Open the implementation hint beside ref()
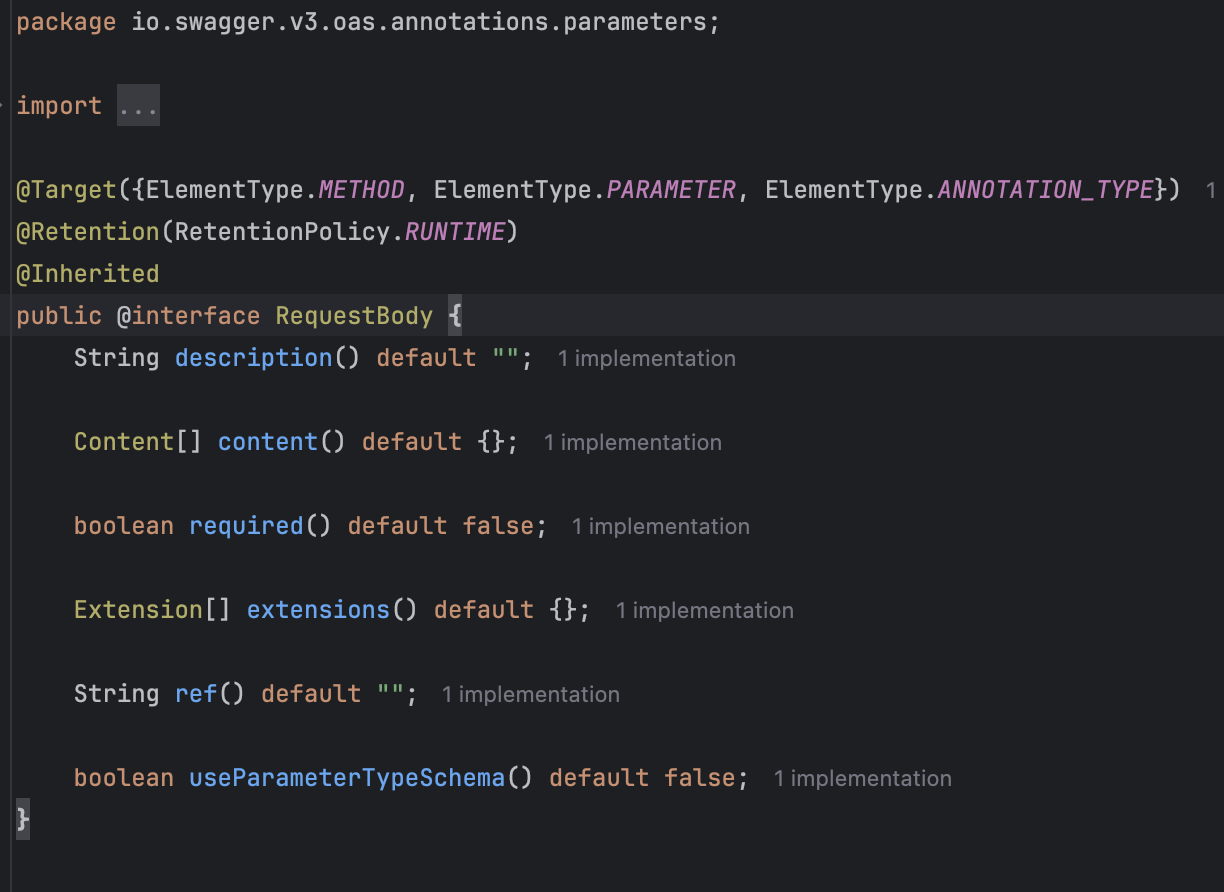1224x892 pixels. [531, 694]
